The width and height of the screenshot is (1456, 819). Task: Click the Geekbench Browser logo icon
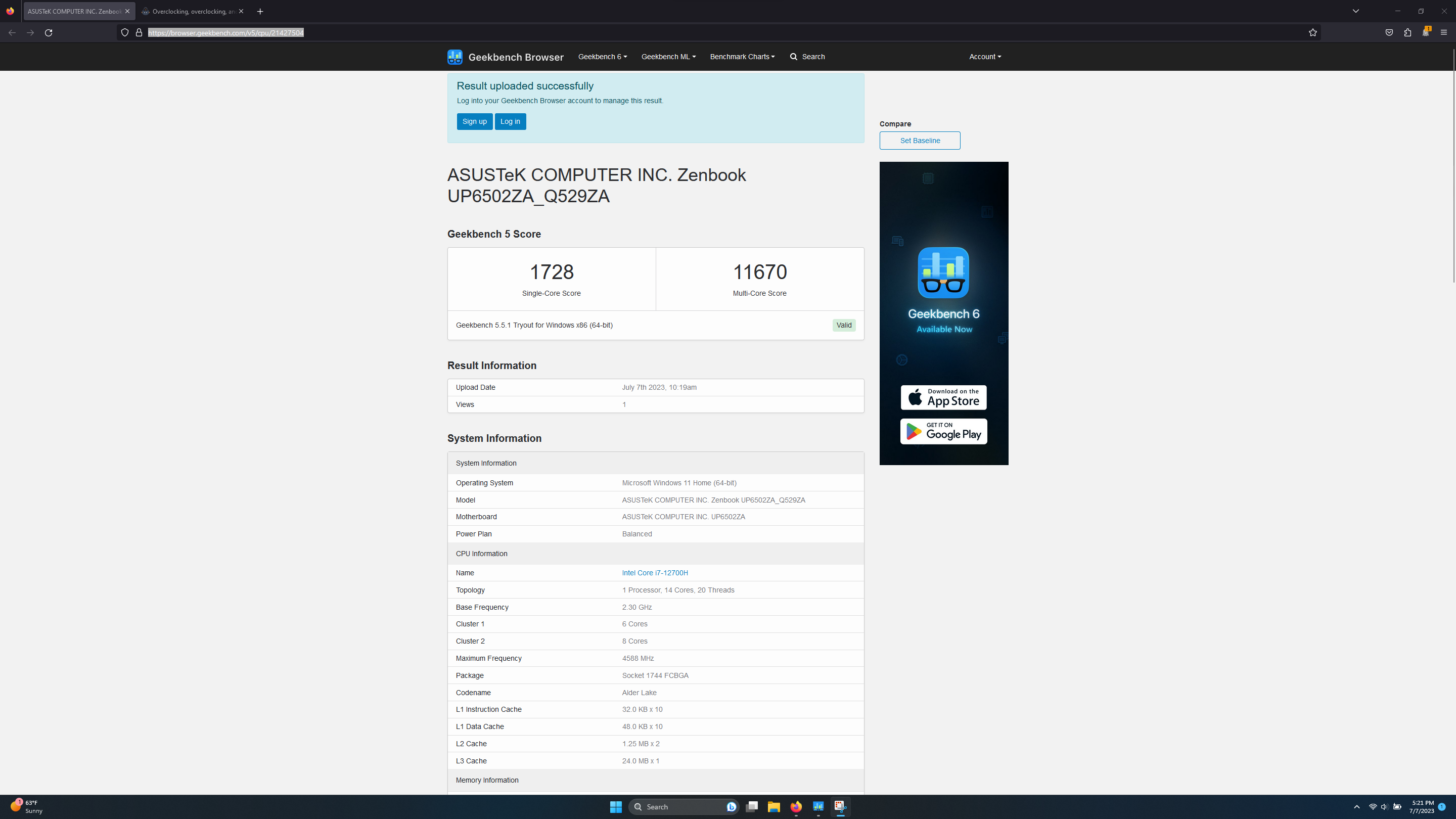coord(454,57)
